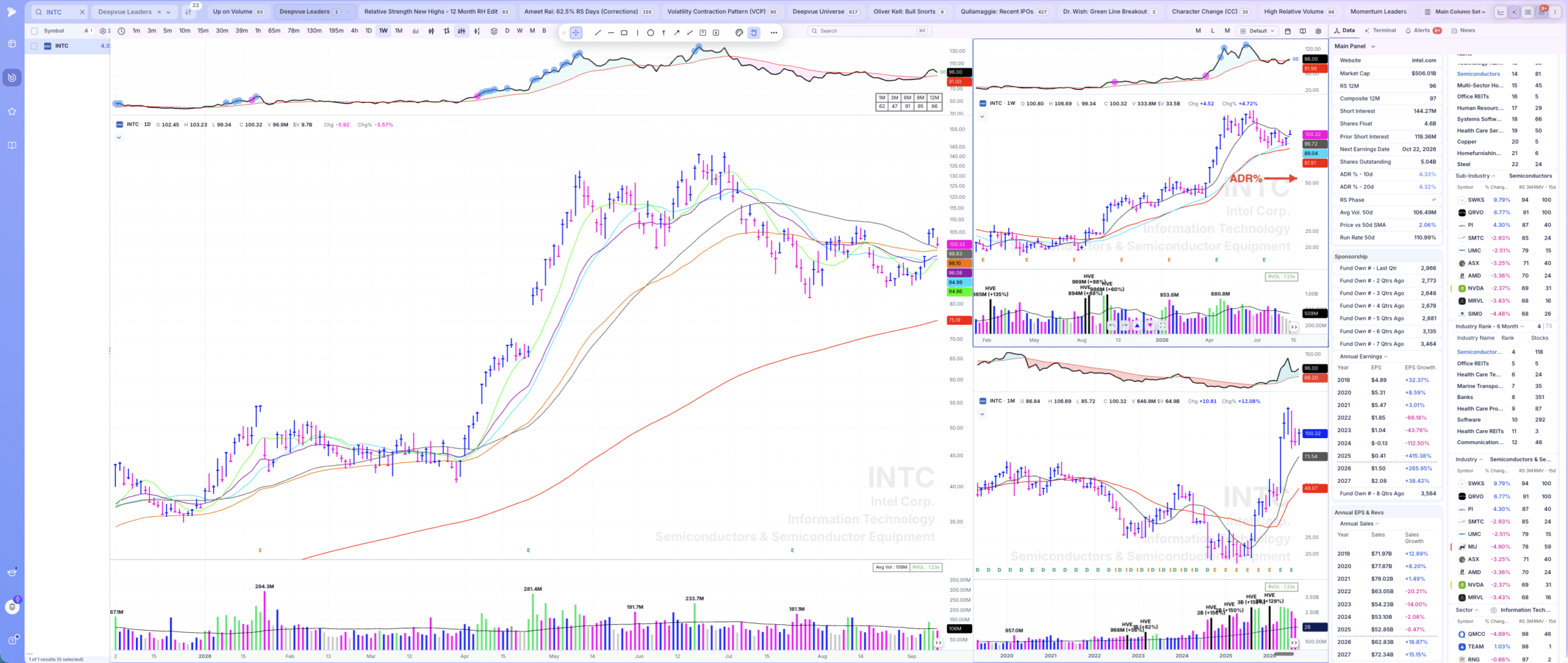The height and width of the screenshot is (663, 1568).
Task: Open the star favorites icon in sidebar
Action: (x=12, y=112)
